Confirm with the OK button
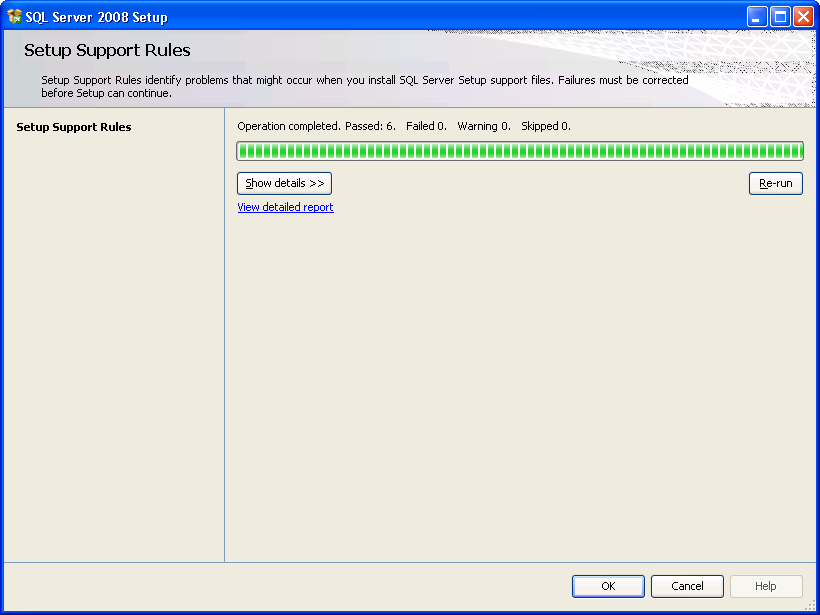820x615 pixels. [x=608, y=586]
